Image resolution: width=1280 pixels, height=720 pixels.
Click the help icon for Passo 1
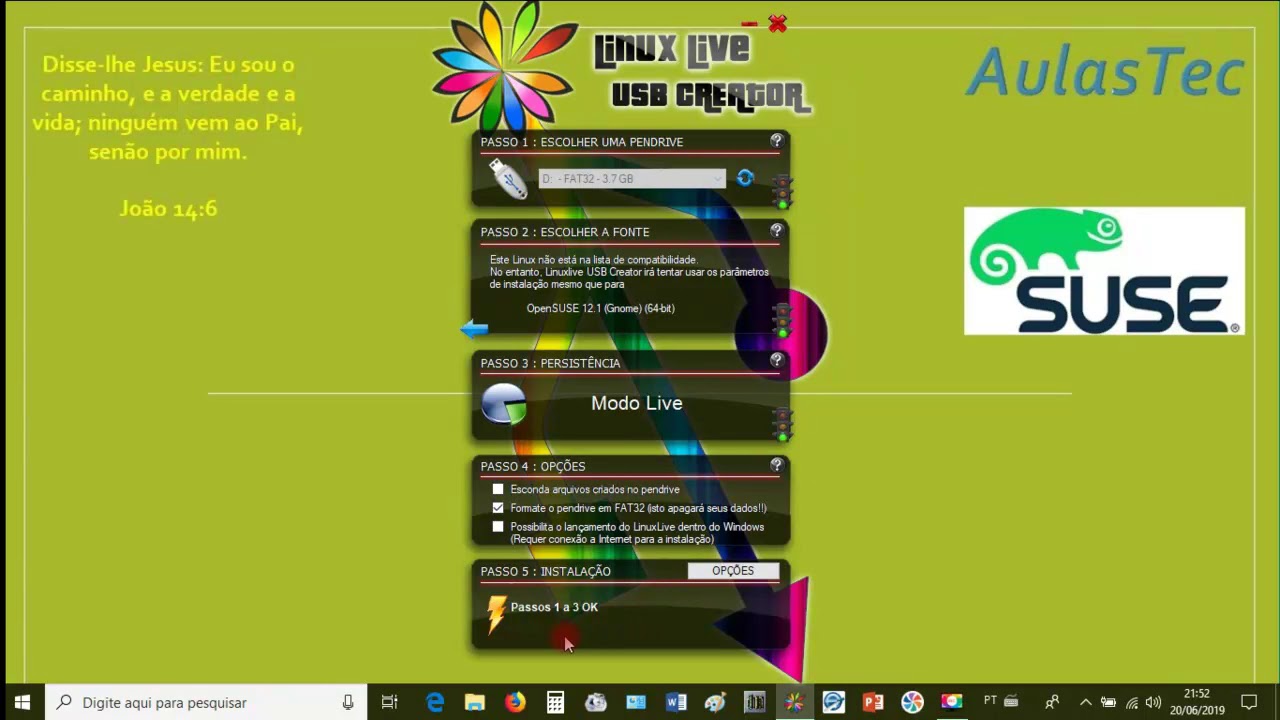(x=776, y=141)
